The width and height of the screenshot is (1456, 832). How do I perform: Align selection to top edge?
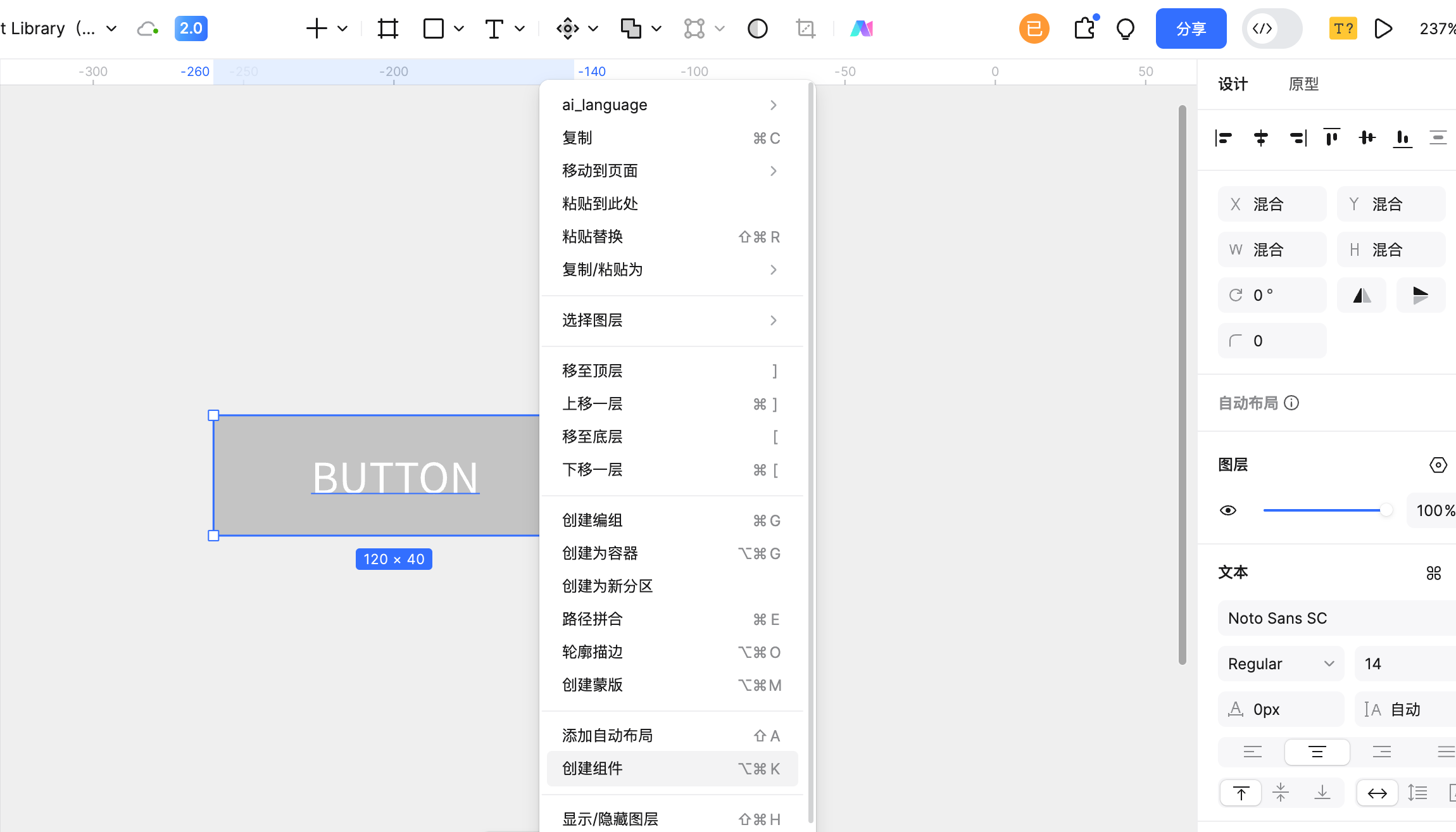tap(1332, 137)
